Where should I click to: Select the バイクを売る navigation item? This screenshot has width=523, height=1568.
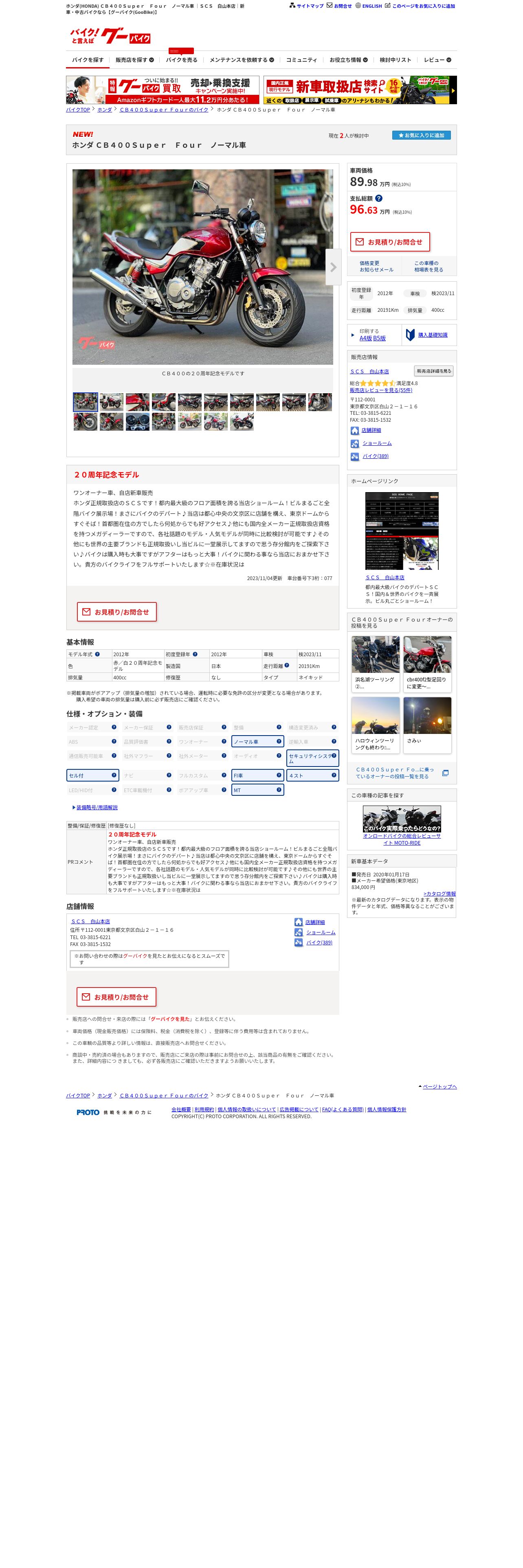coord(181,60)
